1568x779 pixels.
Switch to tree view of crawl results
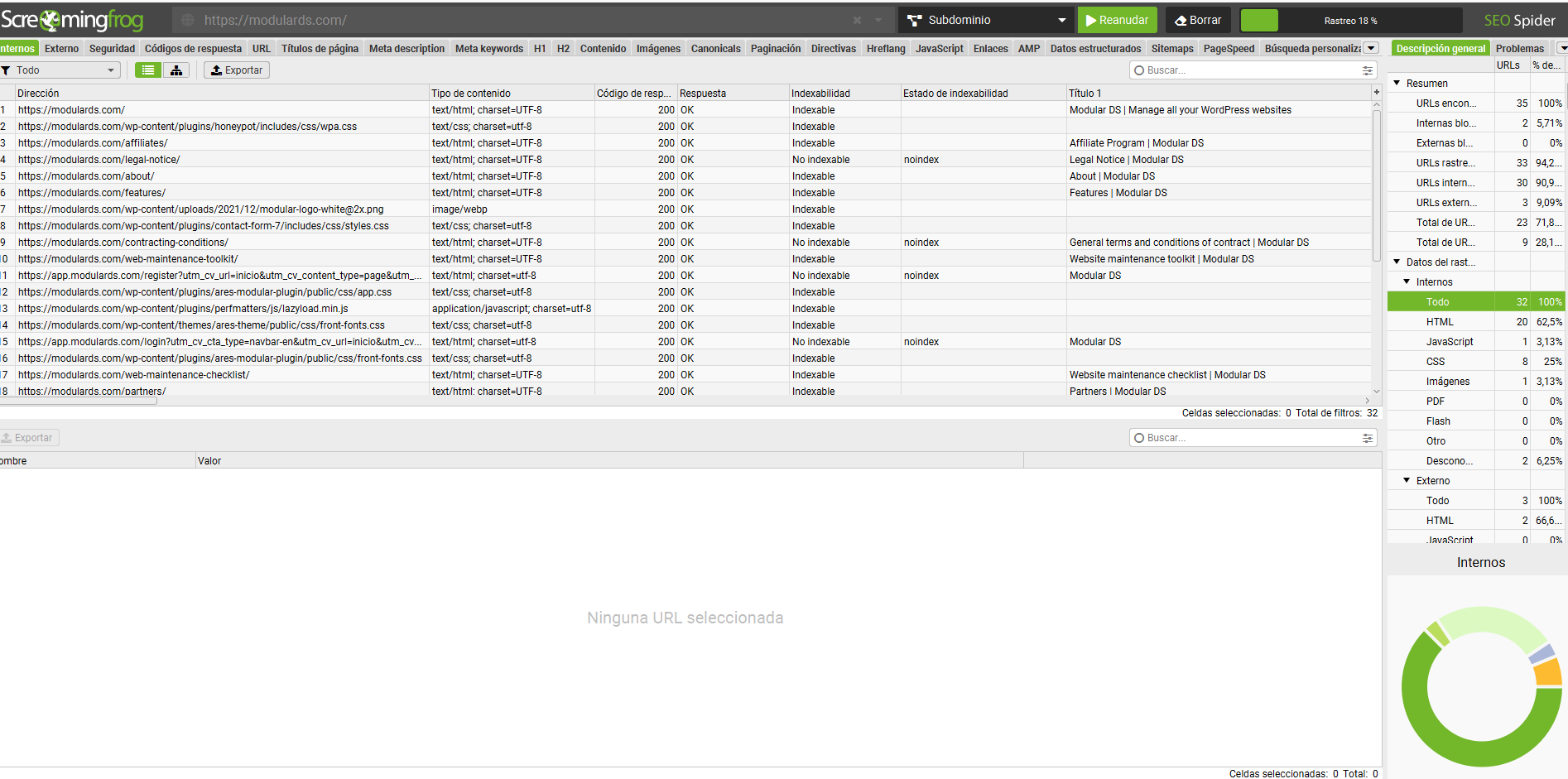coord(176,70)
